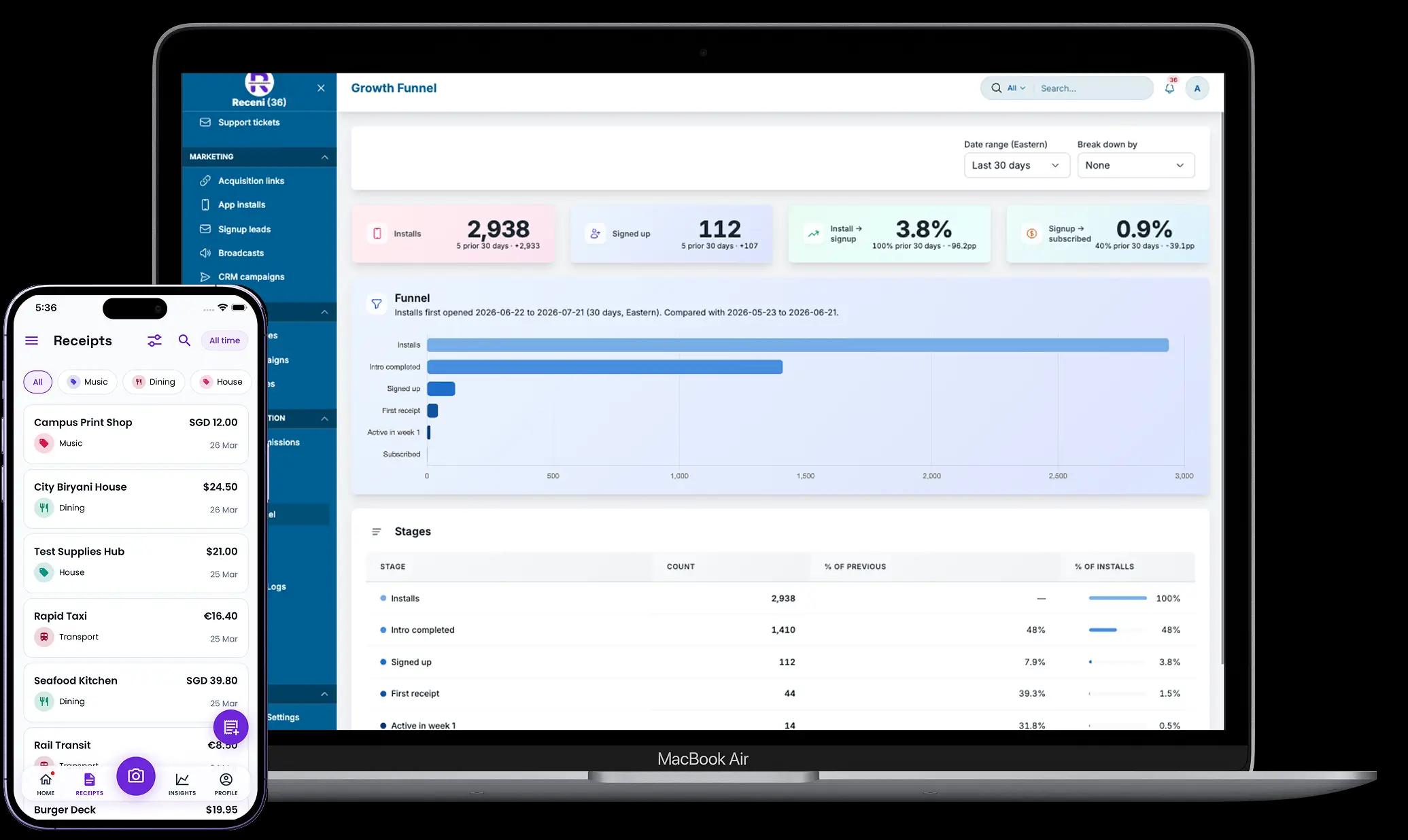Image resolution: width=1408 pixels, height=840 pixels.
Task: Tap the receipts filter sliders icon
Action: coord(155,340)
